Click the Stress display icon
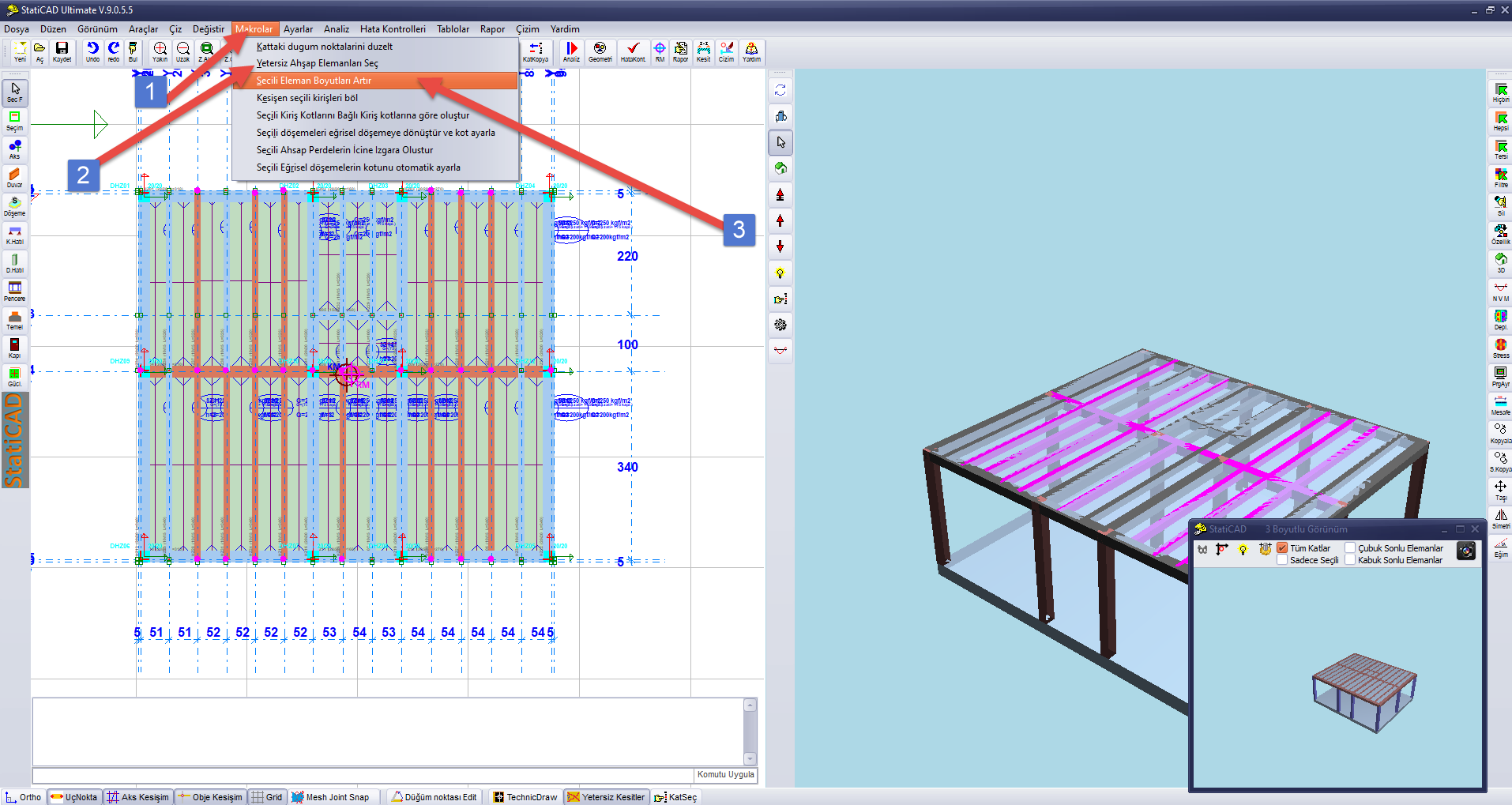This screenshot has height=805, width=1512. [1500, 348]
